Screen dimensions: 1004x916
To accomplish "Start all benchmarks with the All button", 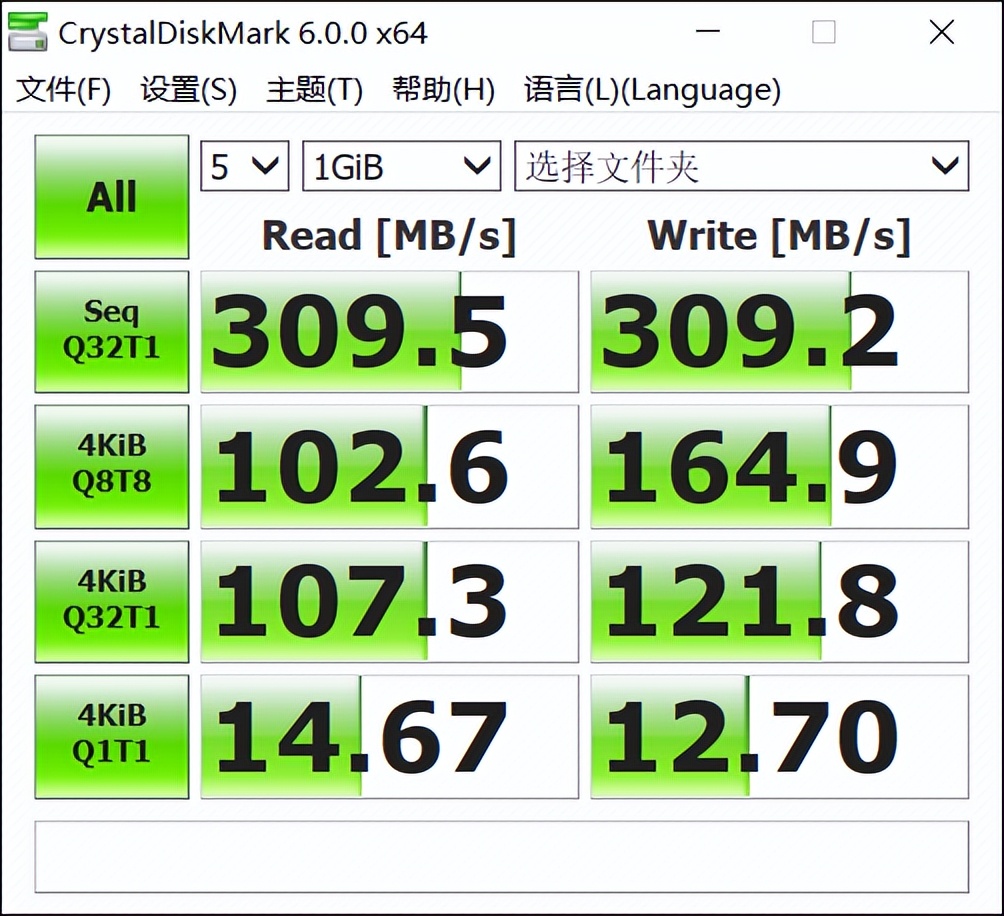I will [110, 196].
